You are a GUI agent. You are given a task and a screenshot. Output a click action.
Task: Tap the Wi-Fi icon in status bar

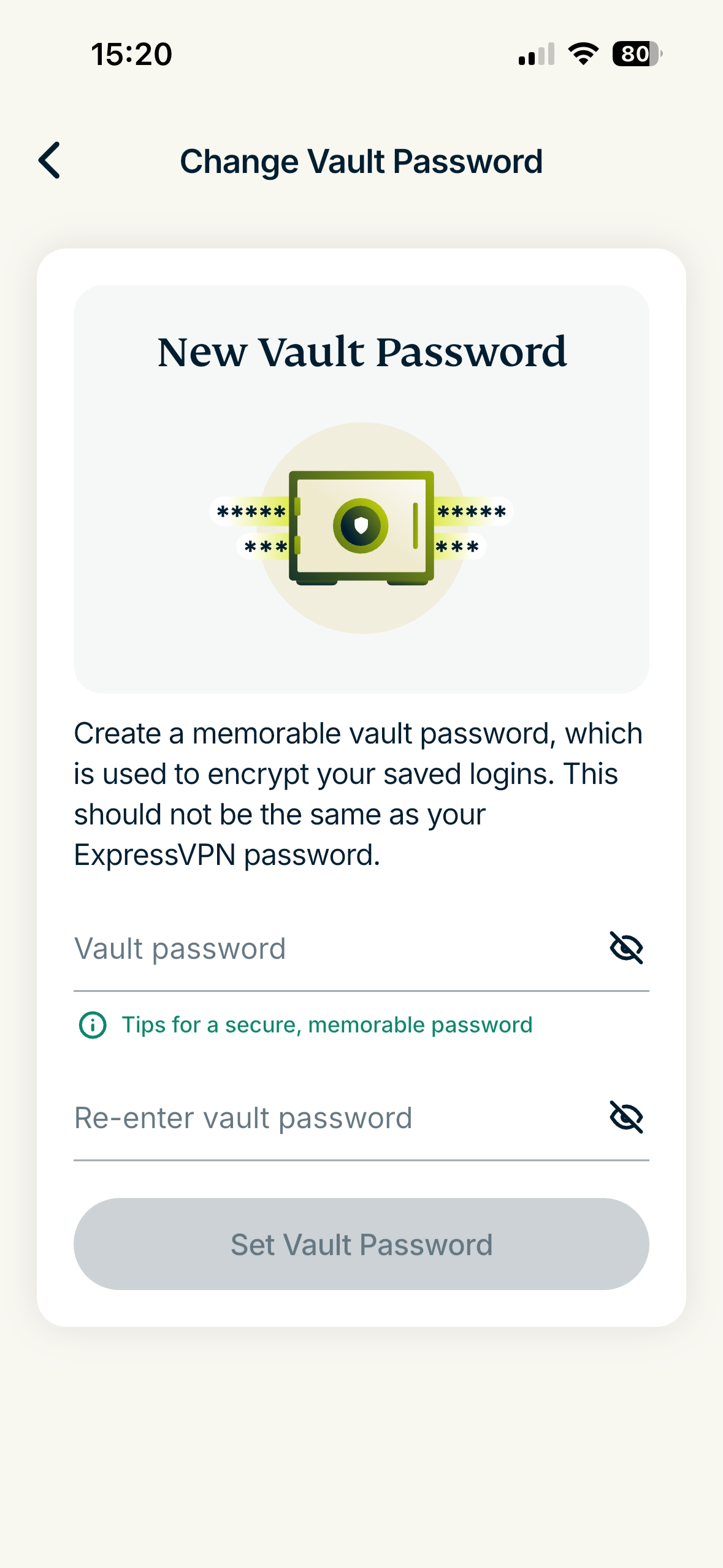(583, 54)
